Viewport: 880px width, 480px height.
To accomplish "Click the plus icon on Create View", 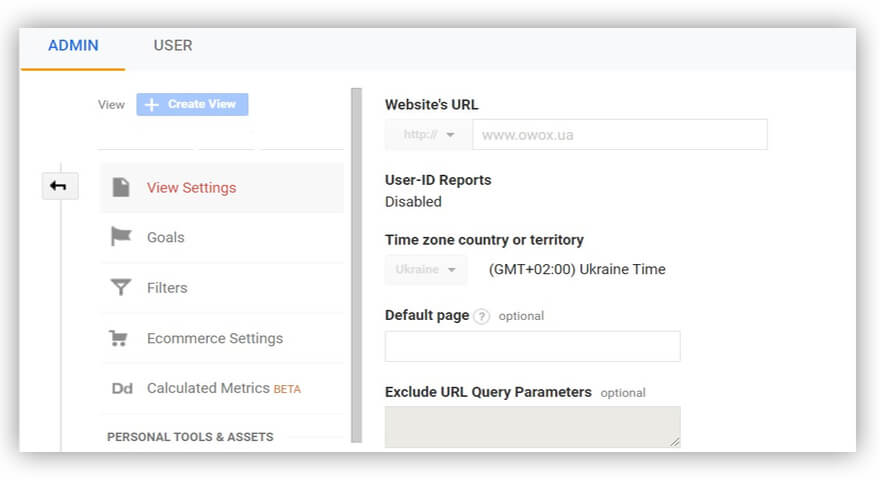I will [152, 104].
